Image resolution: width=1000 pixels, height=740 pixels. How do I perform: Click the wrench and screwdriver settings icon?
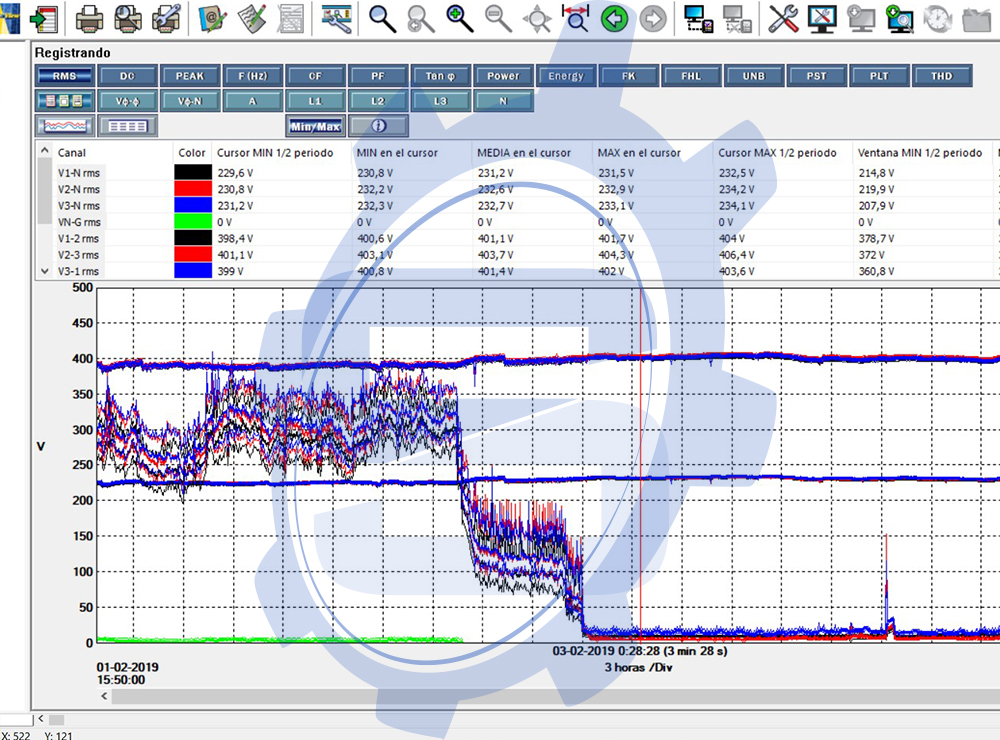click(783, 17)
